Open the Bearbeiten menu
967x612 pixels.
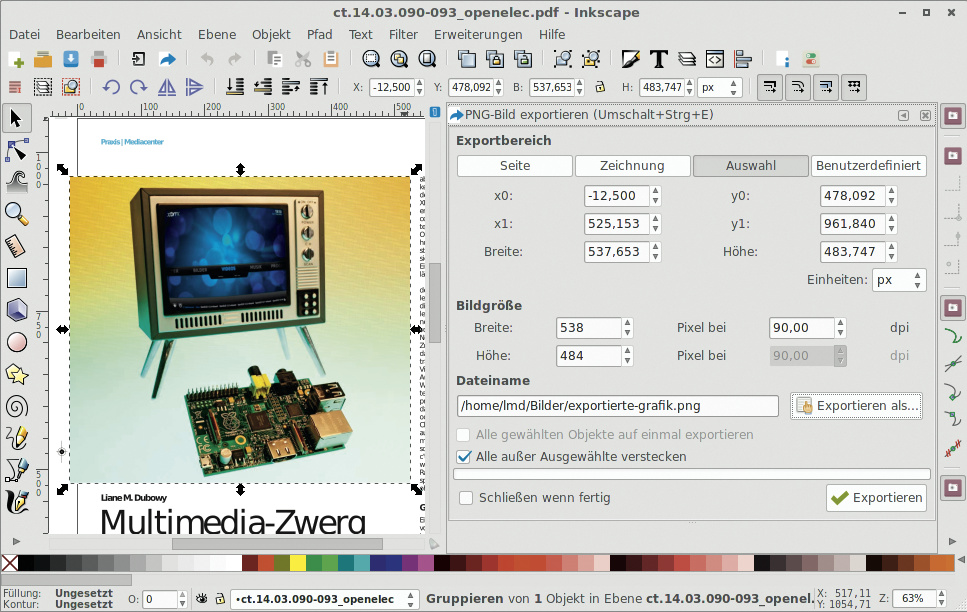point(88,35)
